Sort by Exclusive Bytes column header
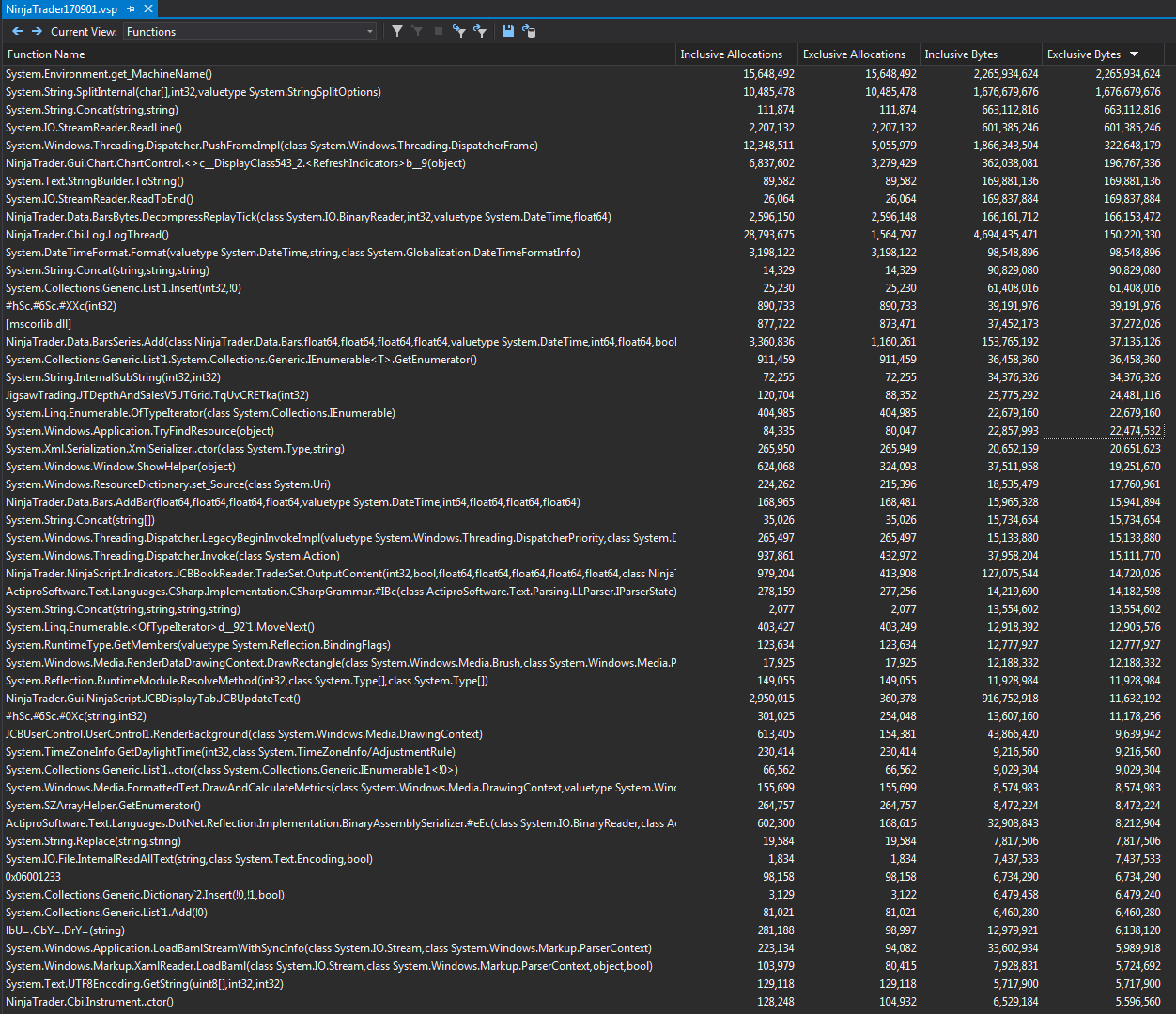The image size is (1176, 1014). click(x=1103, y=54)
